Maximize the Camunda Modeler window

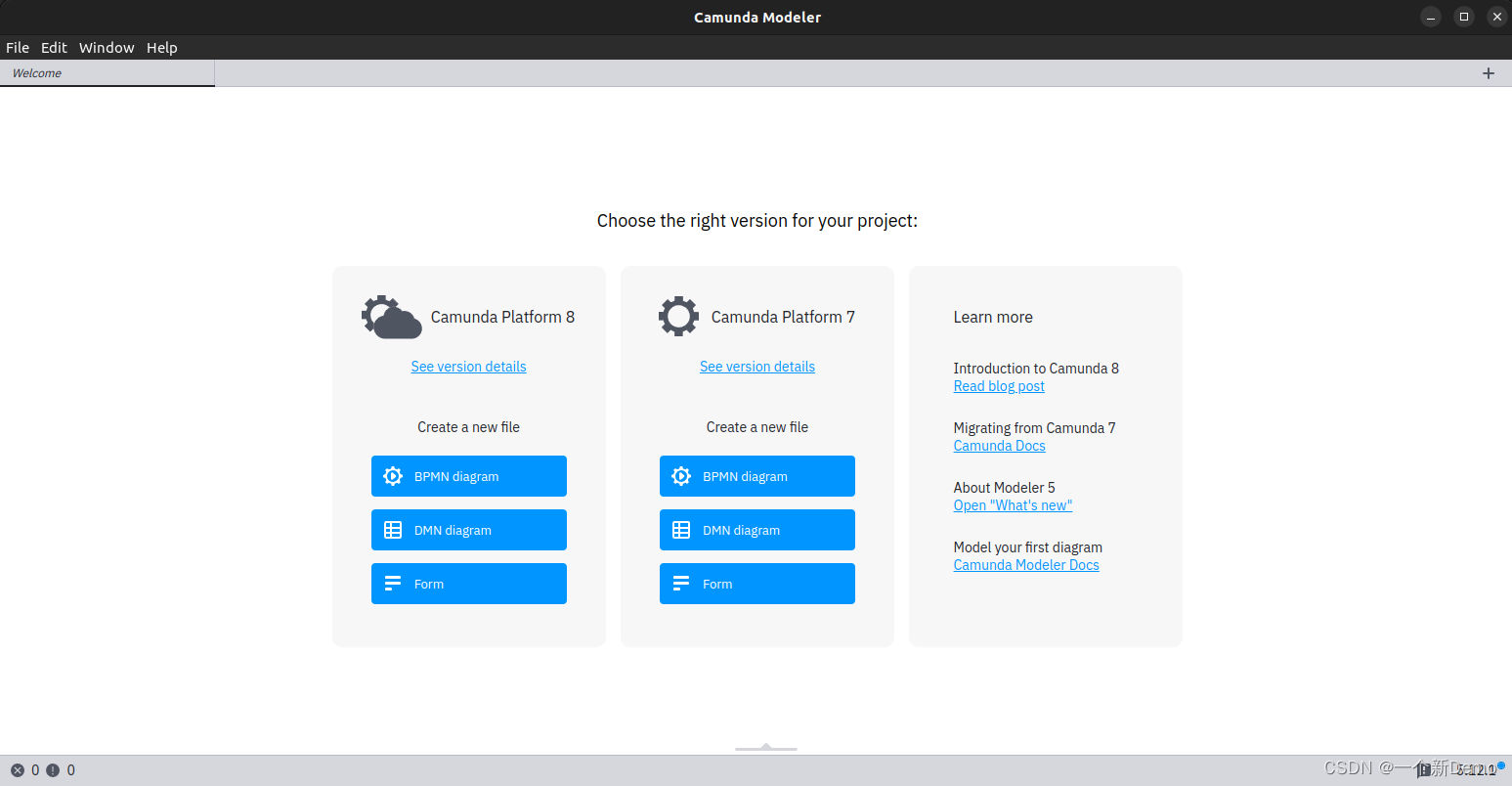click(1464, 17)
